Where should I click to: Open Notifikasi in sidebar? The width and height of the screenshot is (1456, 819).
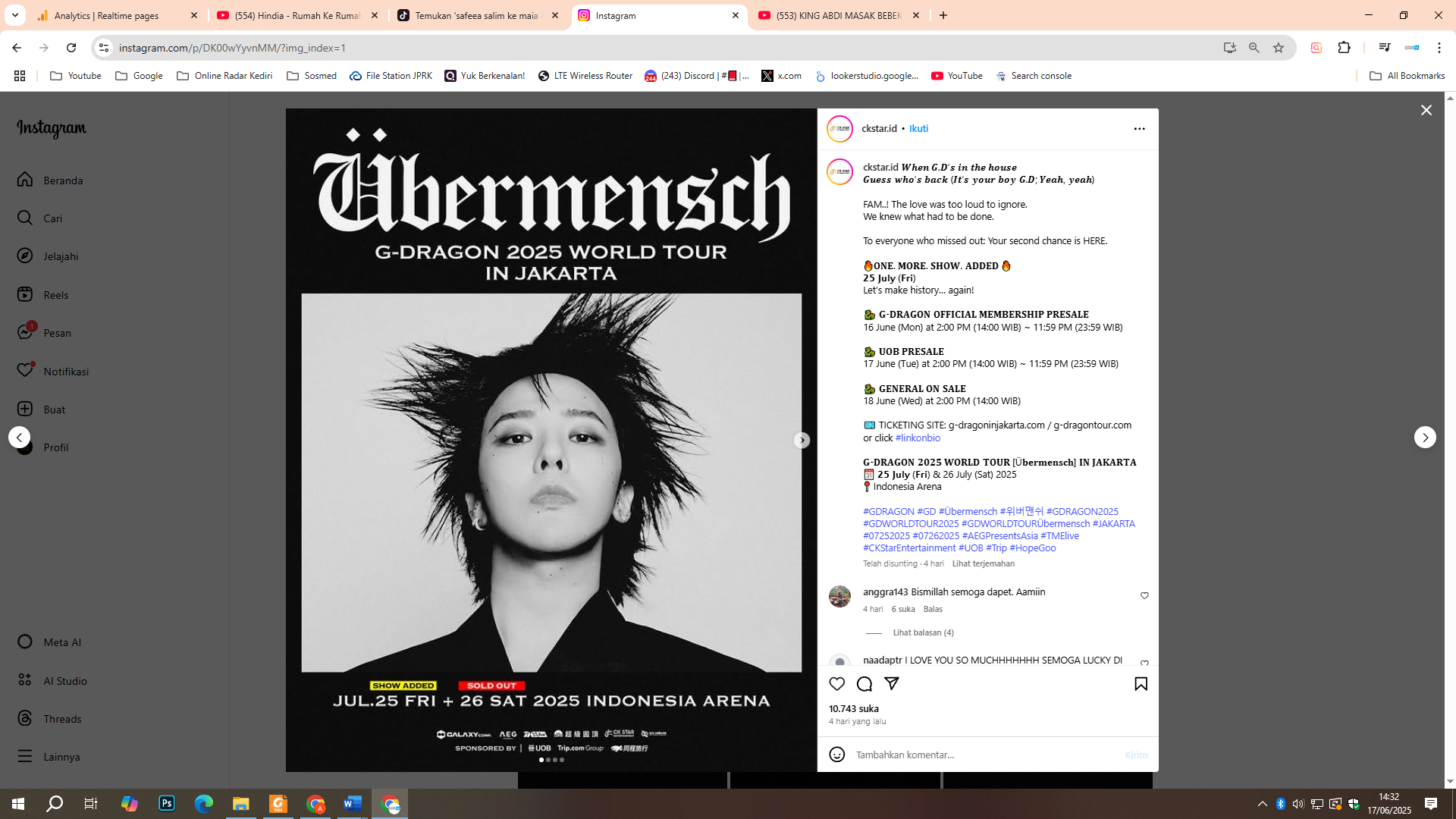(x=53, y=372)
